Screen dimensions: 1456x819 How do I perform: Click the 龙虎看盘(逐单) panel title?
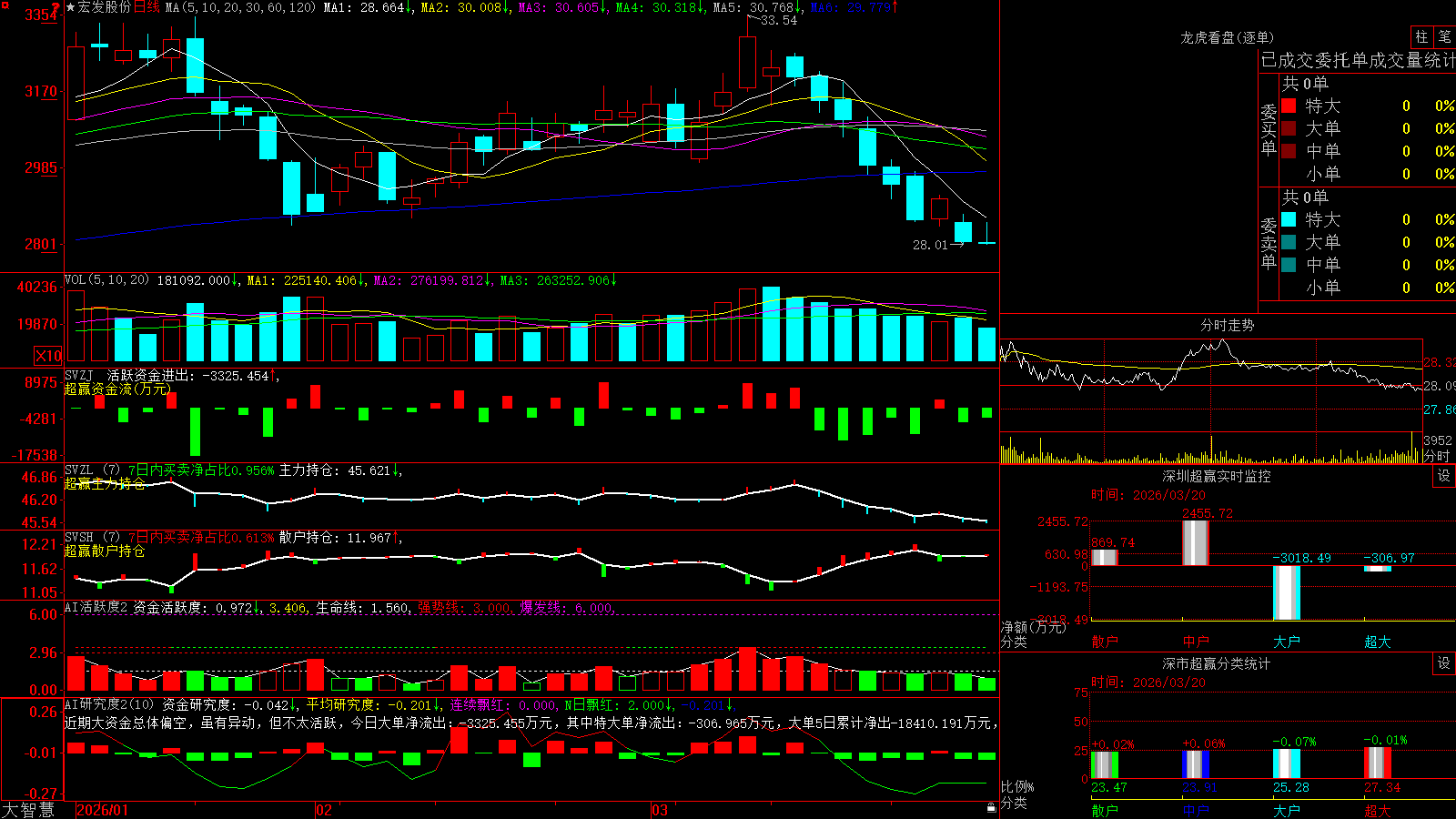click(1227, 37)
